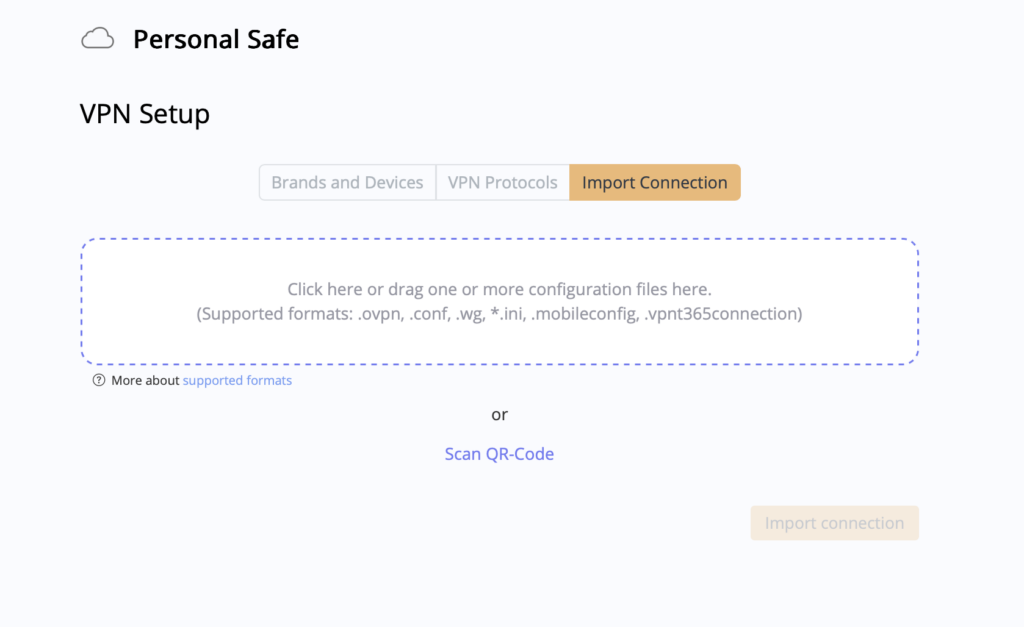
Task: Click the Personal Safe title text
Action: pos(216,39)
